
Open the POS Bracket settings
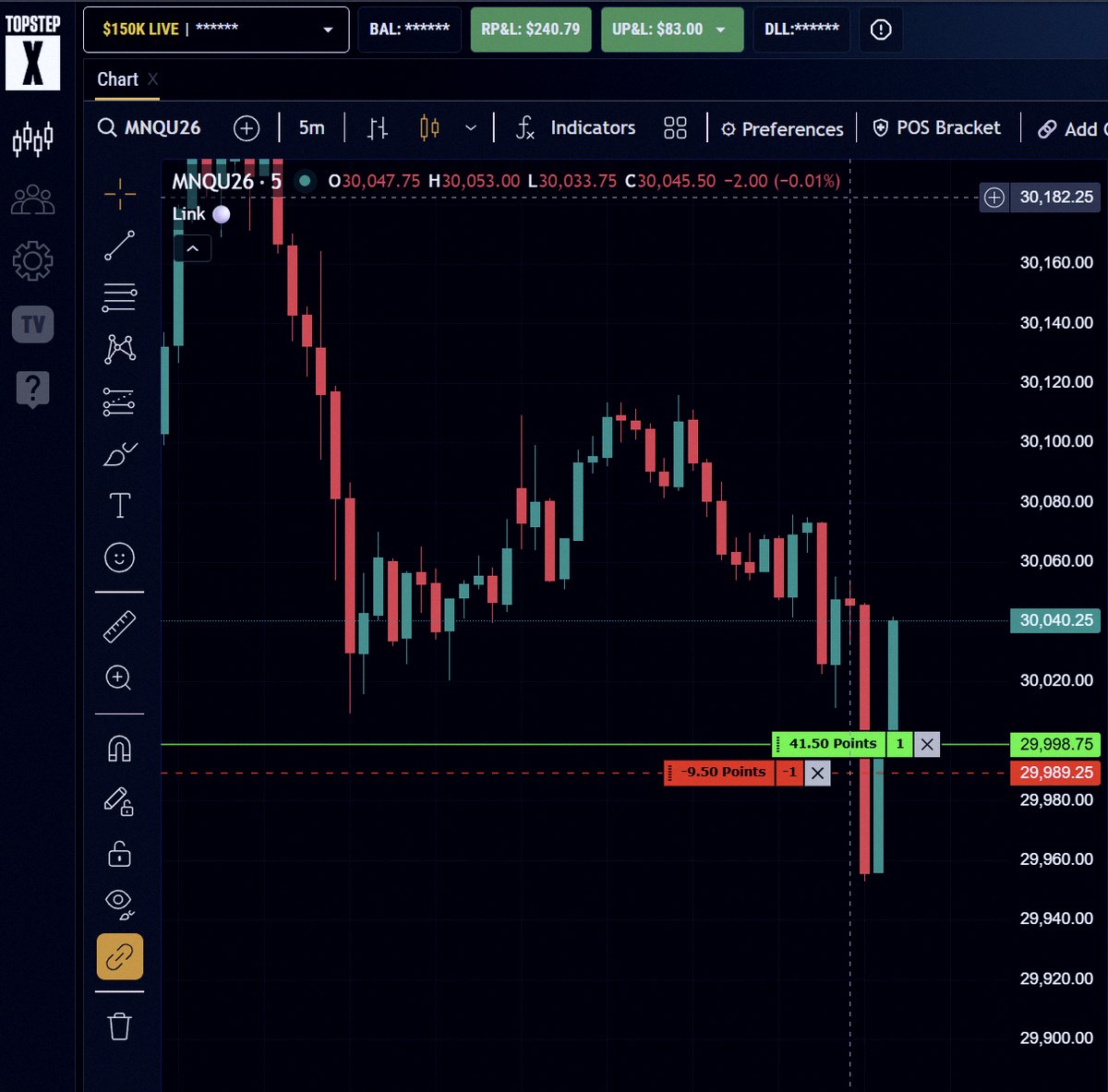[x=937, y=127]
